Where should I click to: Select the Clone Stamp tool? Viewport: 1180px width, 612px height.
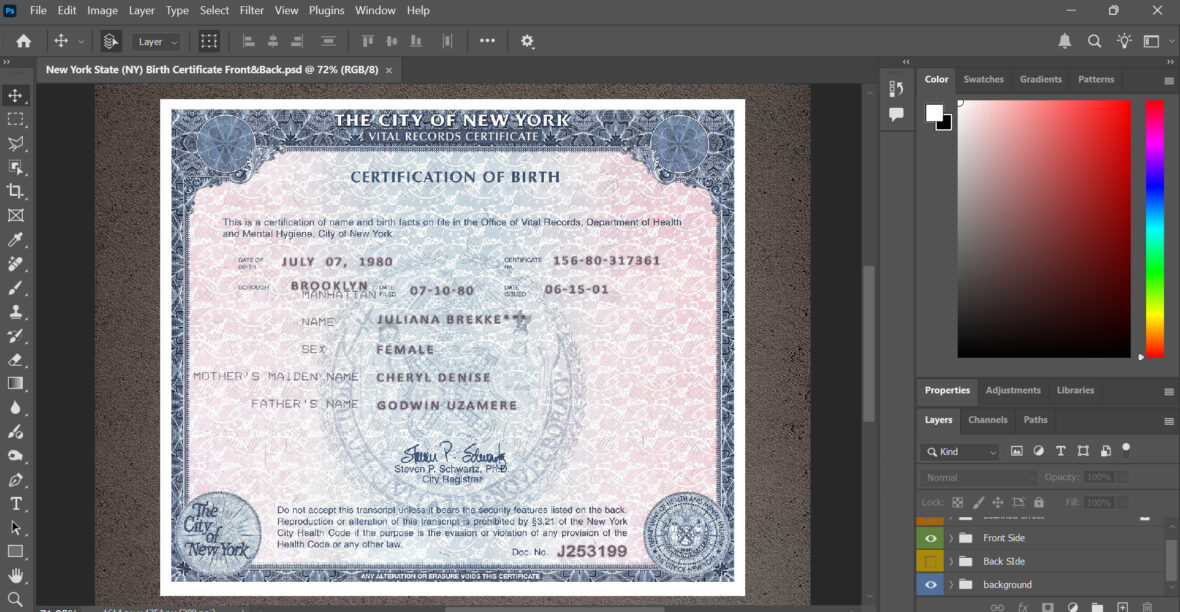[x=15, y=311]
